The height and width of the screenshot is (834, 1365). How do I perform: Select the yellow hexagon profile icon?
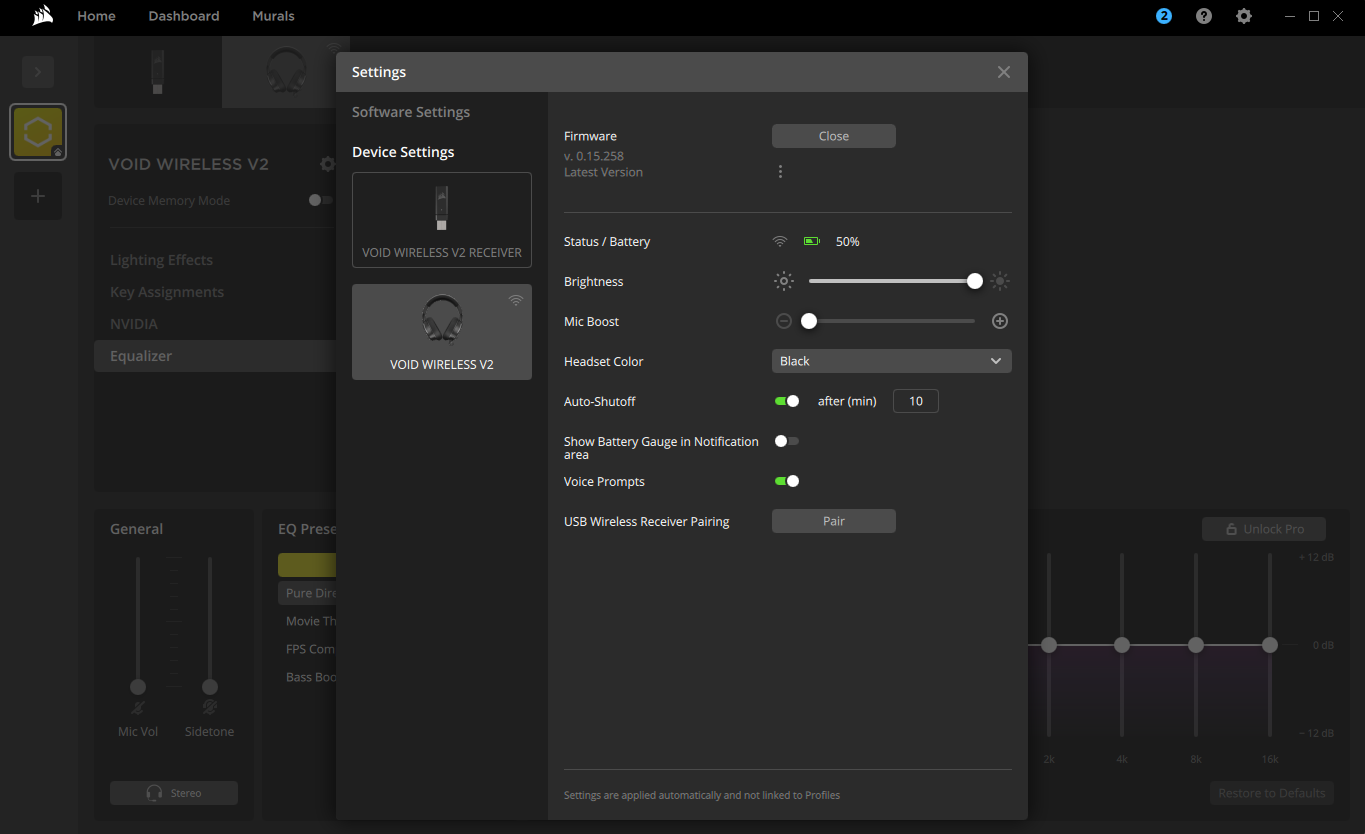point(38,132)
